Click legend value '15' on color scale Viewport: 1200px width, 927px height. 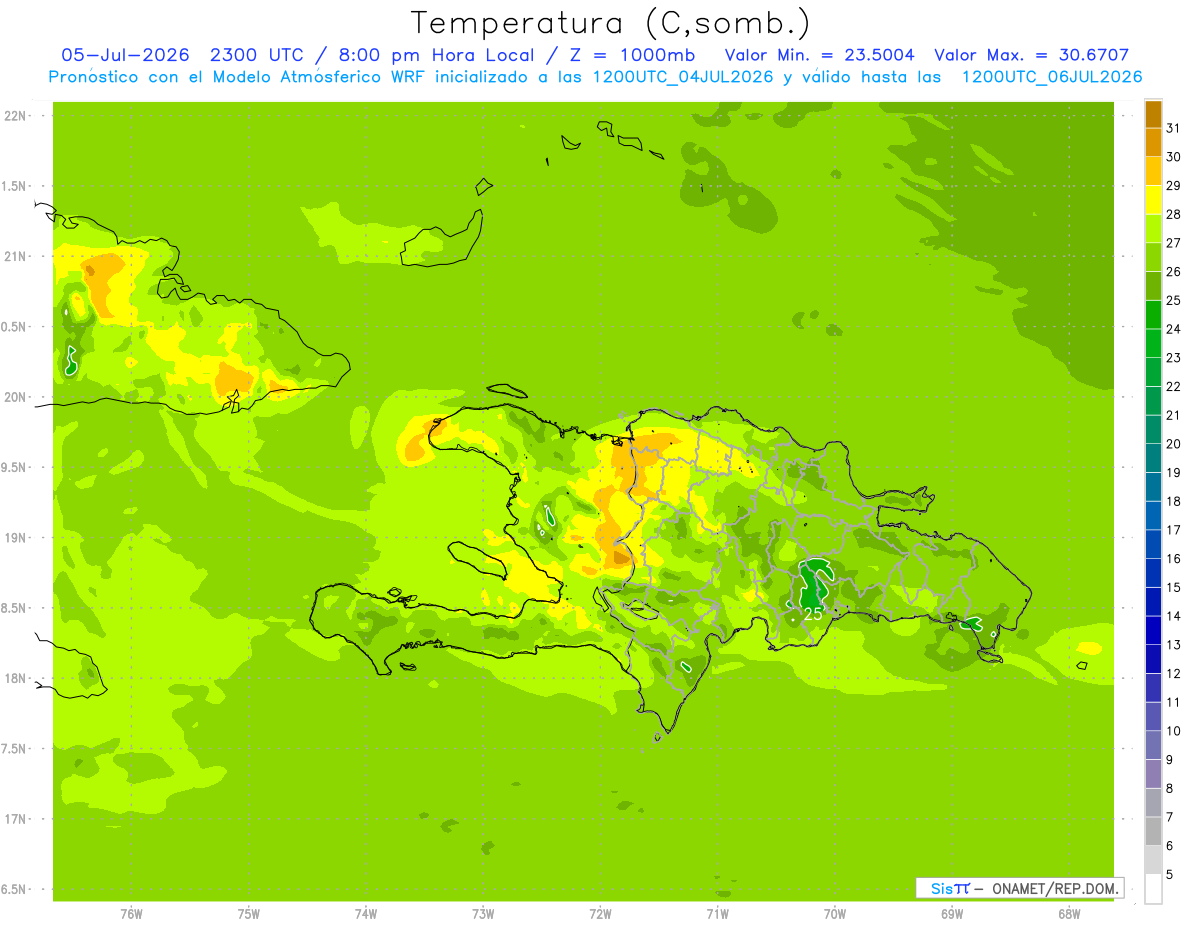pyautogui.click(x=1173, y=588)
